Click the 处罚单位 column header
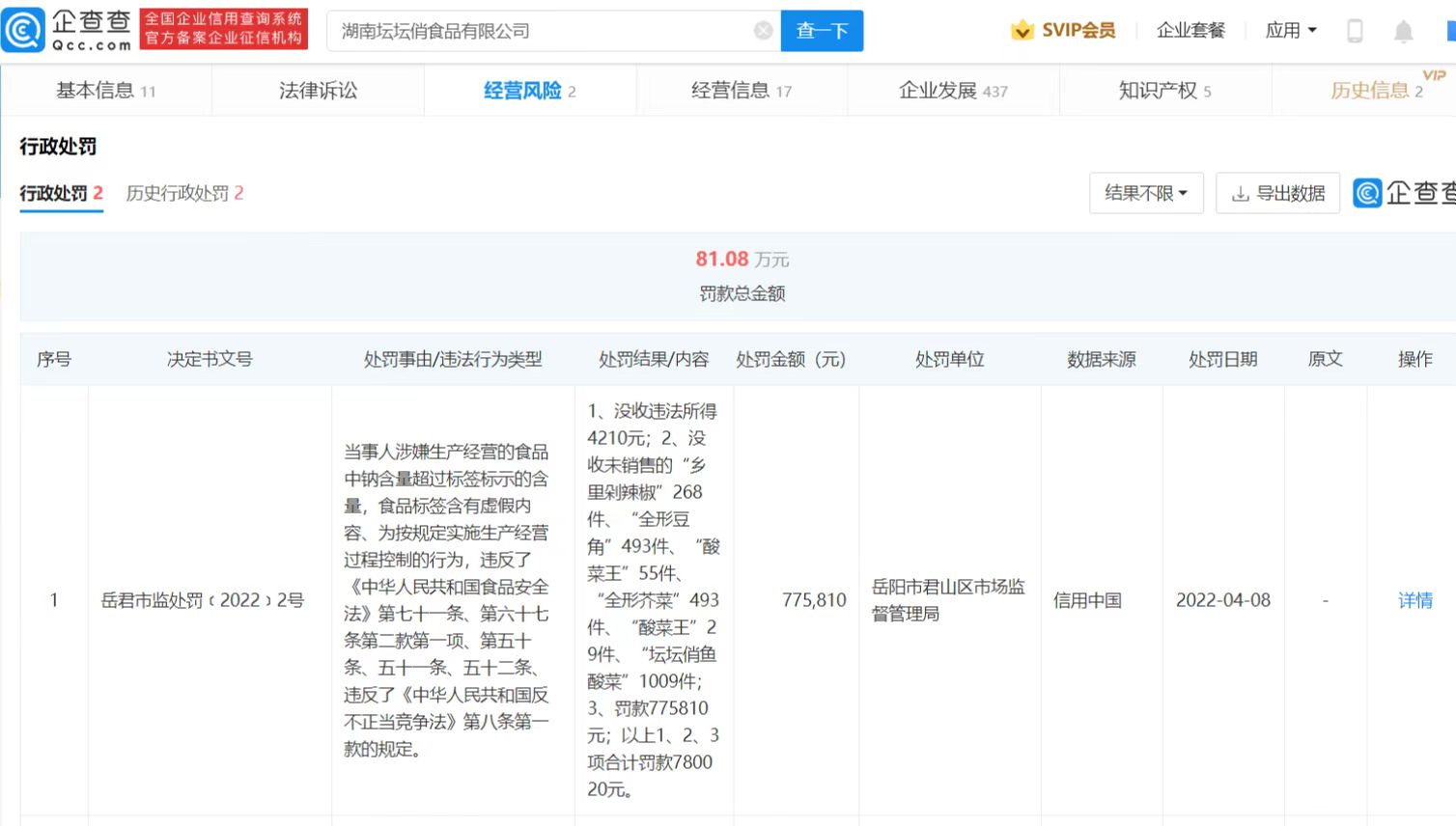1456x826 pixels. [x=949, y=359]
